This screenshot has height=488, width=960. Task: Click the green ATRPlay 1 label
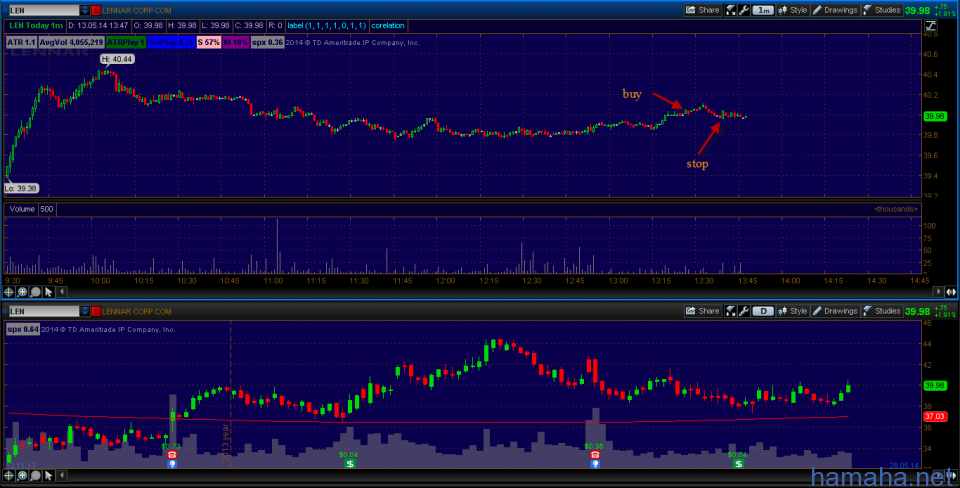[x=126, y=42]
